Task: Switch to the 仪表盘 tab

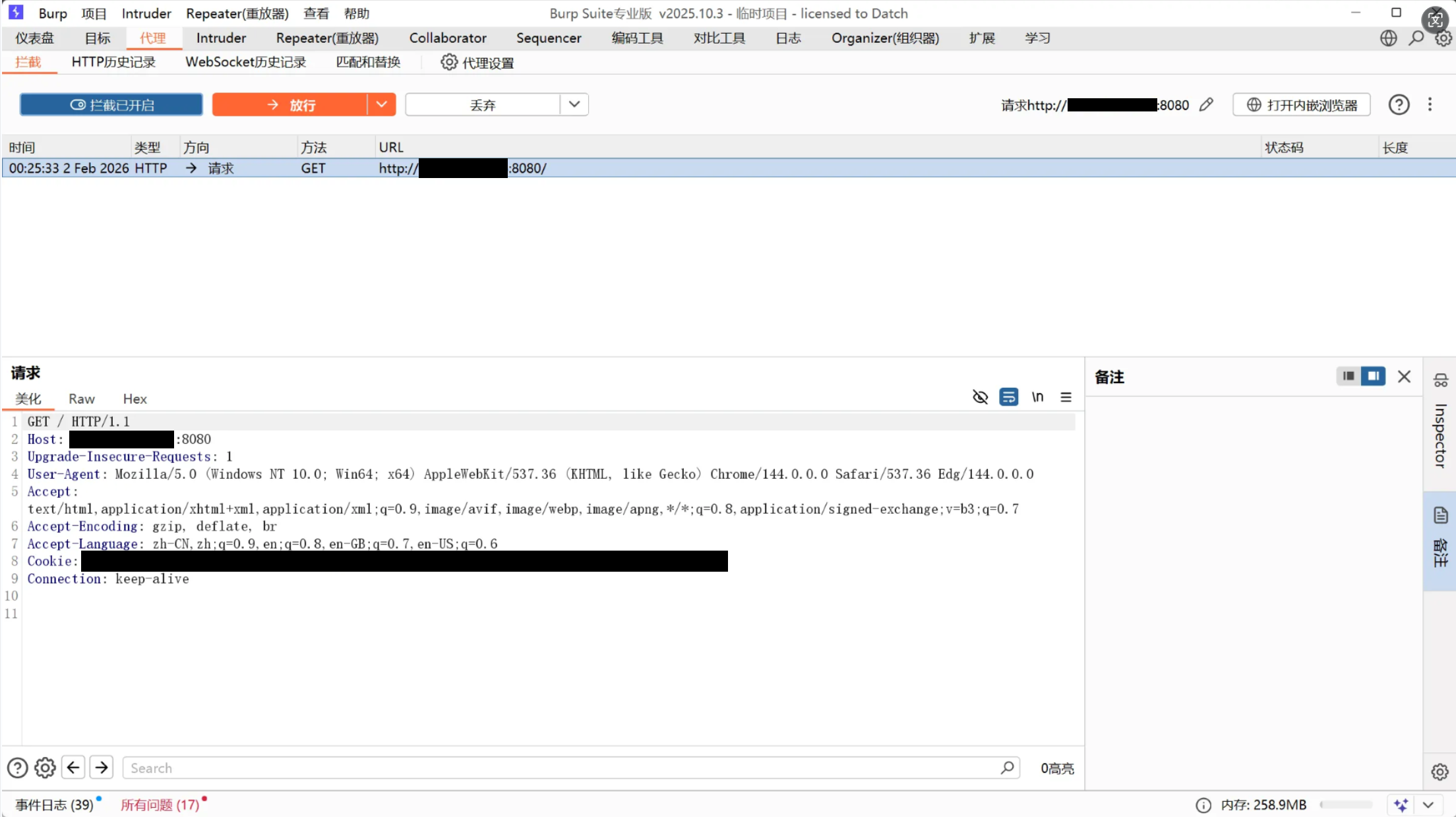Action: [x=35, y=38]
